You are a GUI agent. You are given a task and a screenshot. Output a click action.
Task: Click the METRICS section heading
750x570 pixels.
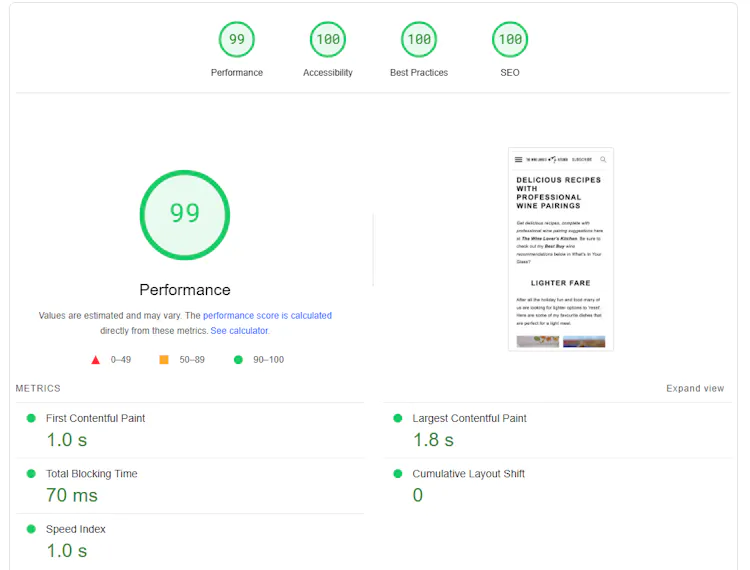[x=38, y=388]
